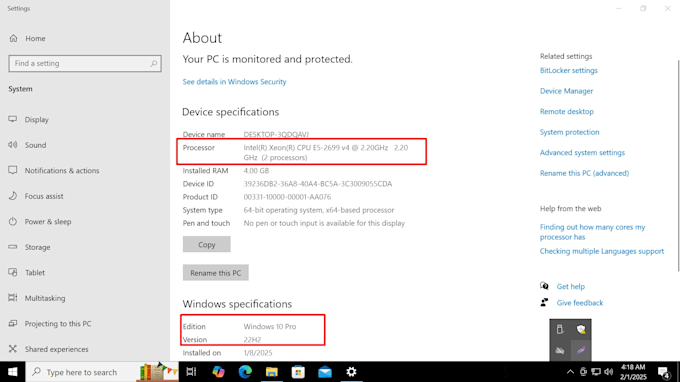Viewport: 680px width, 382px height.
Task: Click the Edition value Windows 10 Pro
Action: [269, 326]
